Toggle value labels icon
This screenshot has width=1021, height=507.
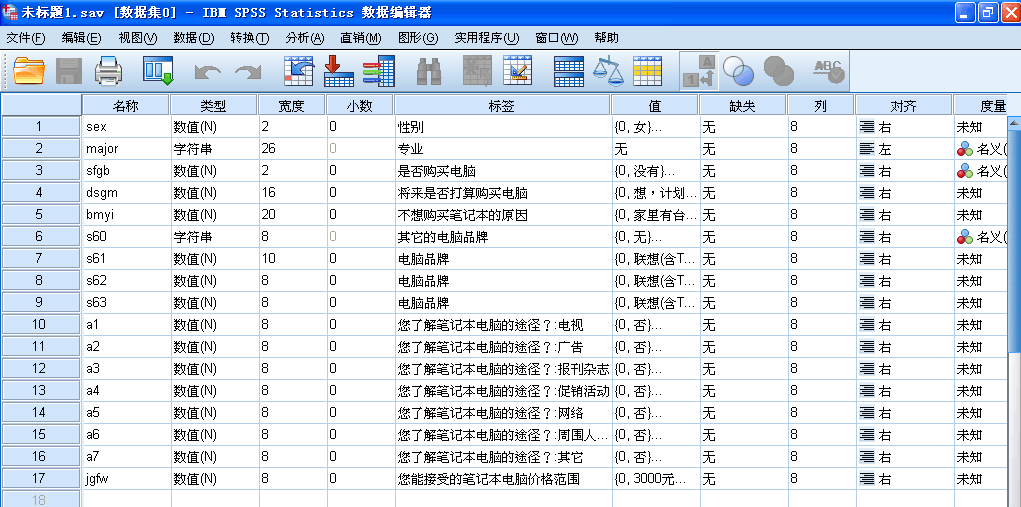[x=699, y=71]
